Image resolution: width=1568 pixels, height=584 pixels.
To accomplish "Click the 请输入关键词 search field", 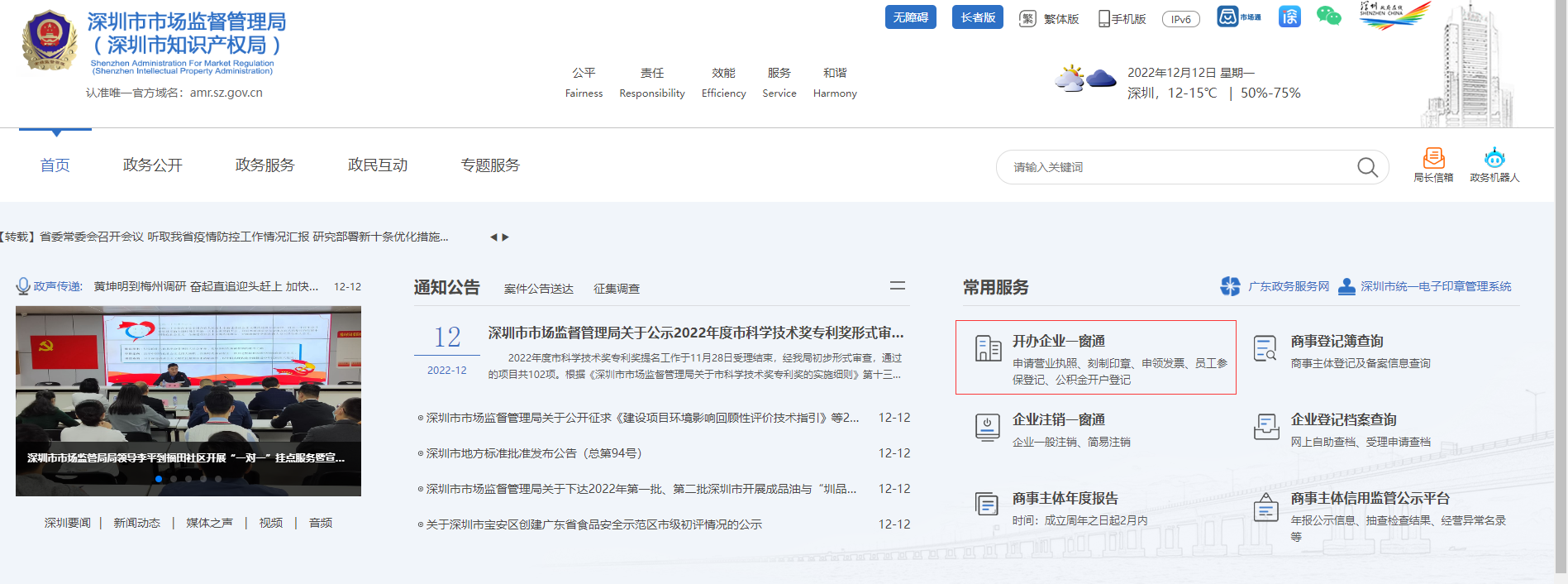I will [x=1174, y=167].
